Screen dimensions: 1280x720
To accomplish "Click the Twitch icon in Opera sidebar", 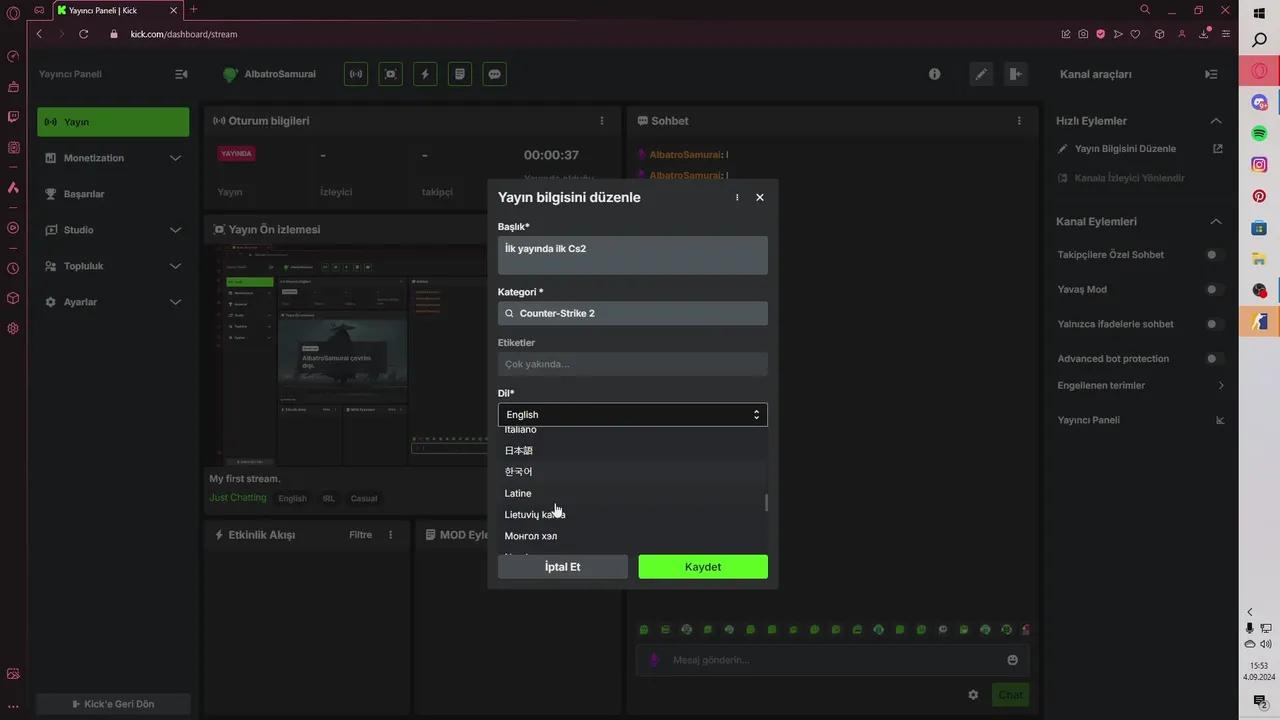I will click(13, 117).
